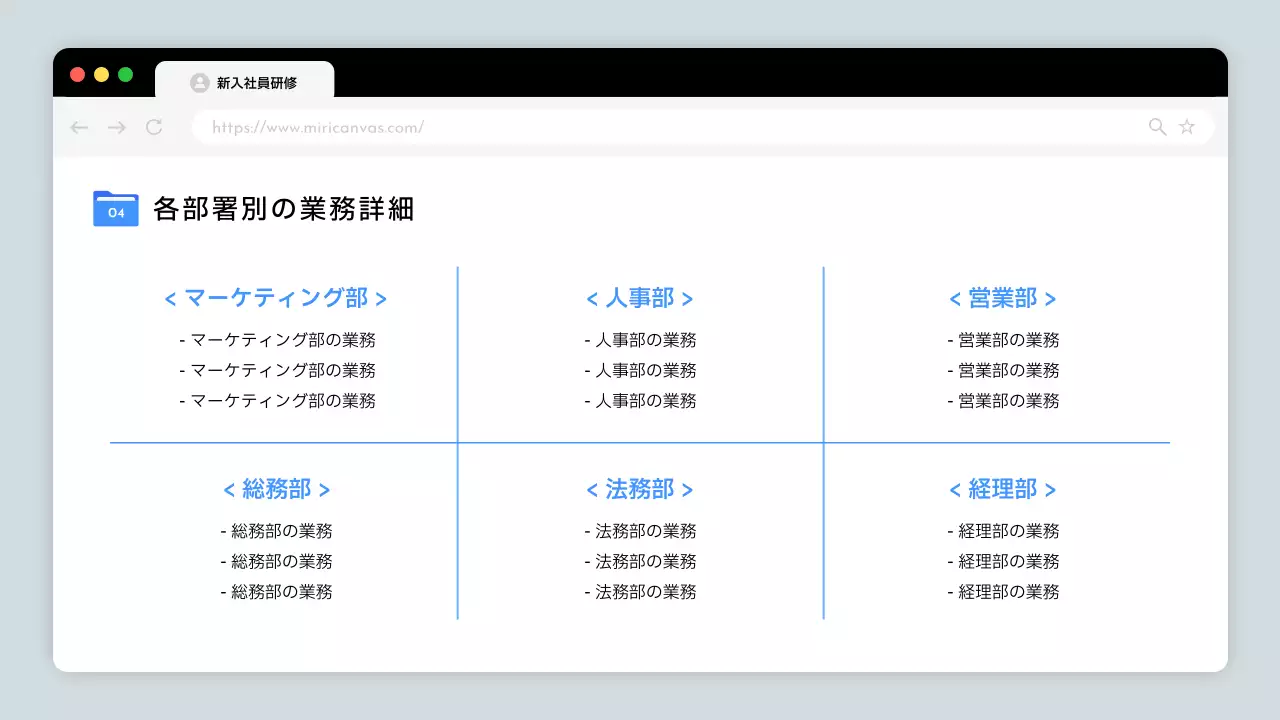Click the slide title 各部署別の業務詳細
The height and width of the screenshot is (720, 1280).
[x=283, y=209]
